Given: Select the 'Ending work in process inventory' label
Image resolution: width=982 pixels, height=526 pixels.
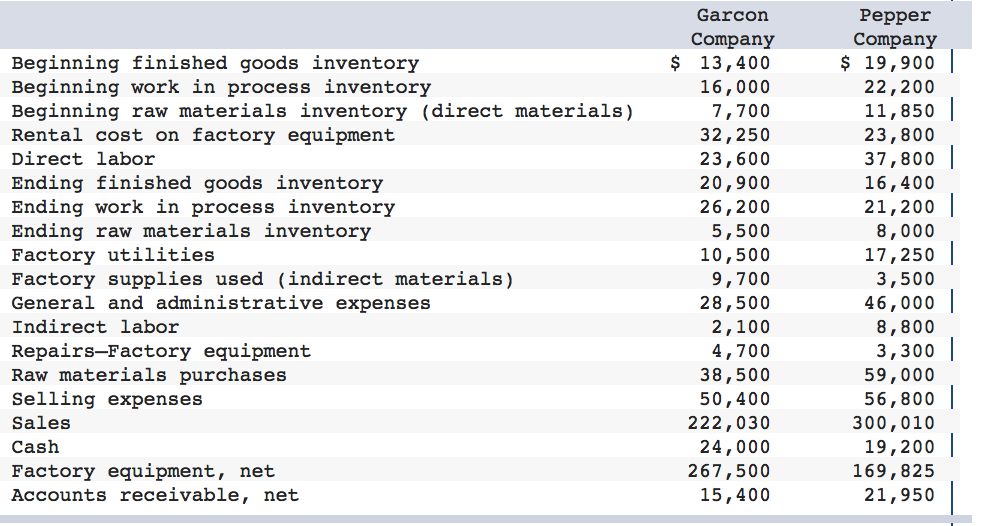Looking at the screenshot, I should pyautogui.click(x=203, y=207).
